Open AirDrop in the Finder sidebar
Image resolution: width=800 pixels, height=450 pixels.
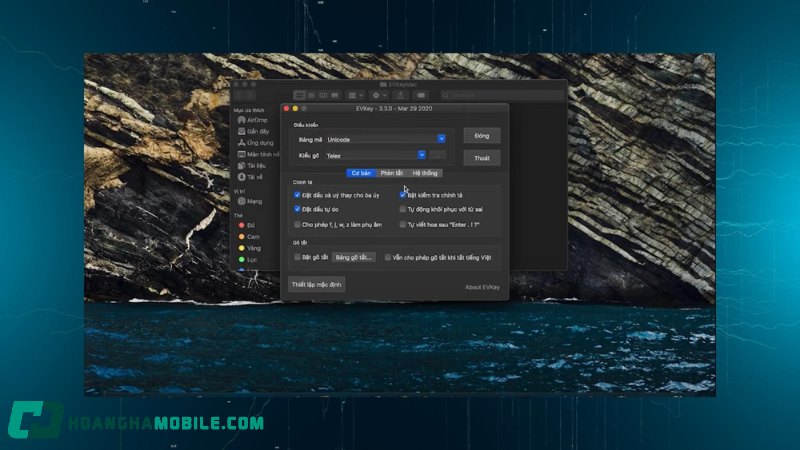tap(256, 120)
